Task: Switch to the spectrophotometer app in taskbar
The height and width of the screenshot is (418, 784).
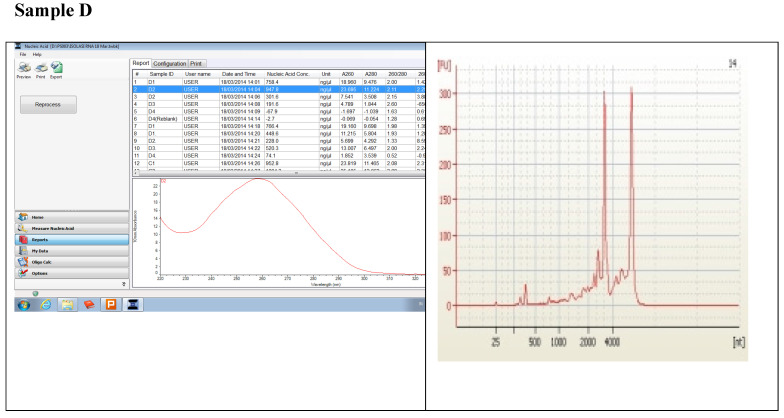Action: click(x=132, y=304)
